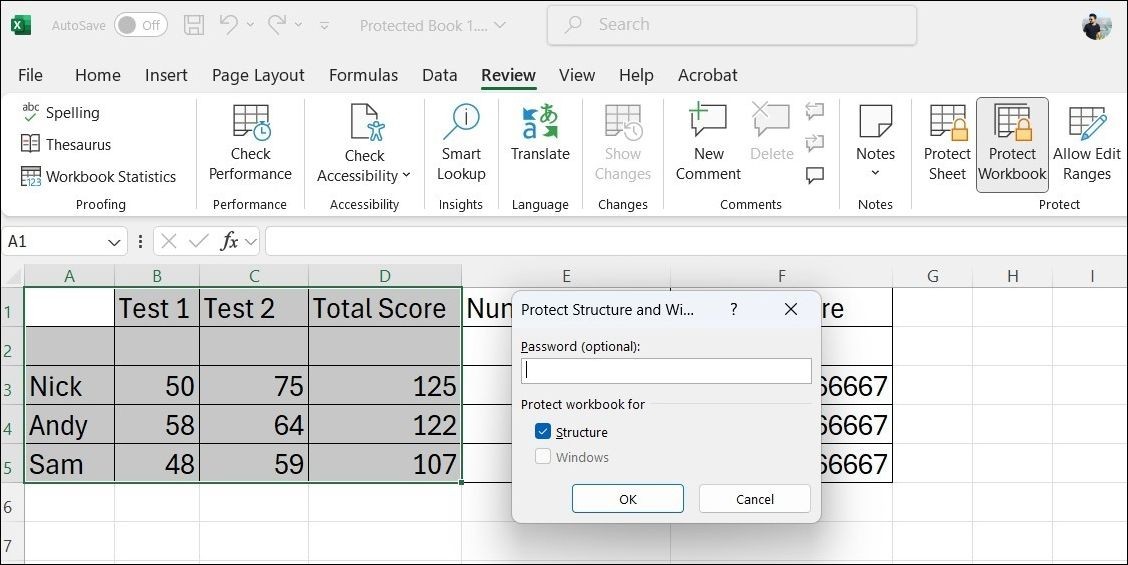Close the Protect Structure and Windows dialog

pyautogui.click(x=791, y=309)
